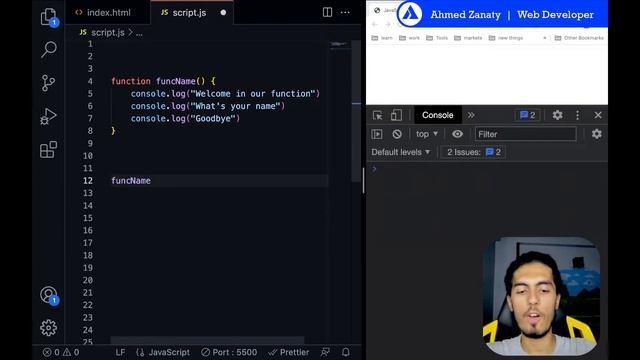Open the work bookmarks folder
The image size is (640, 360).
coord(409,38)
